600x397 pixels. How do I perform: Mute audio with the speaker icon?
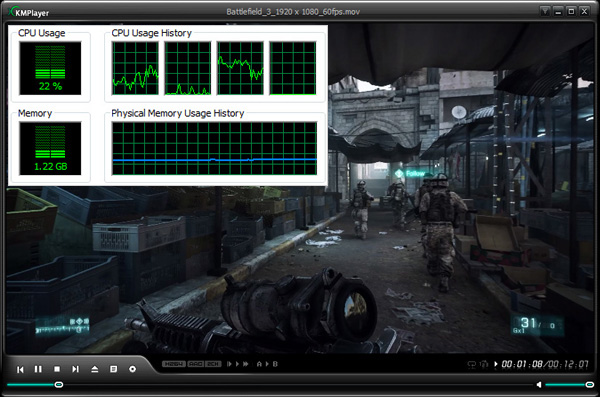pos(539,384)
